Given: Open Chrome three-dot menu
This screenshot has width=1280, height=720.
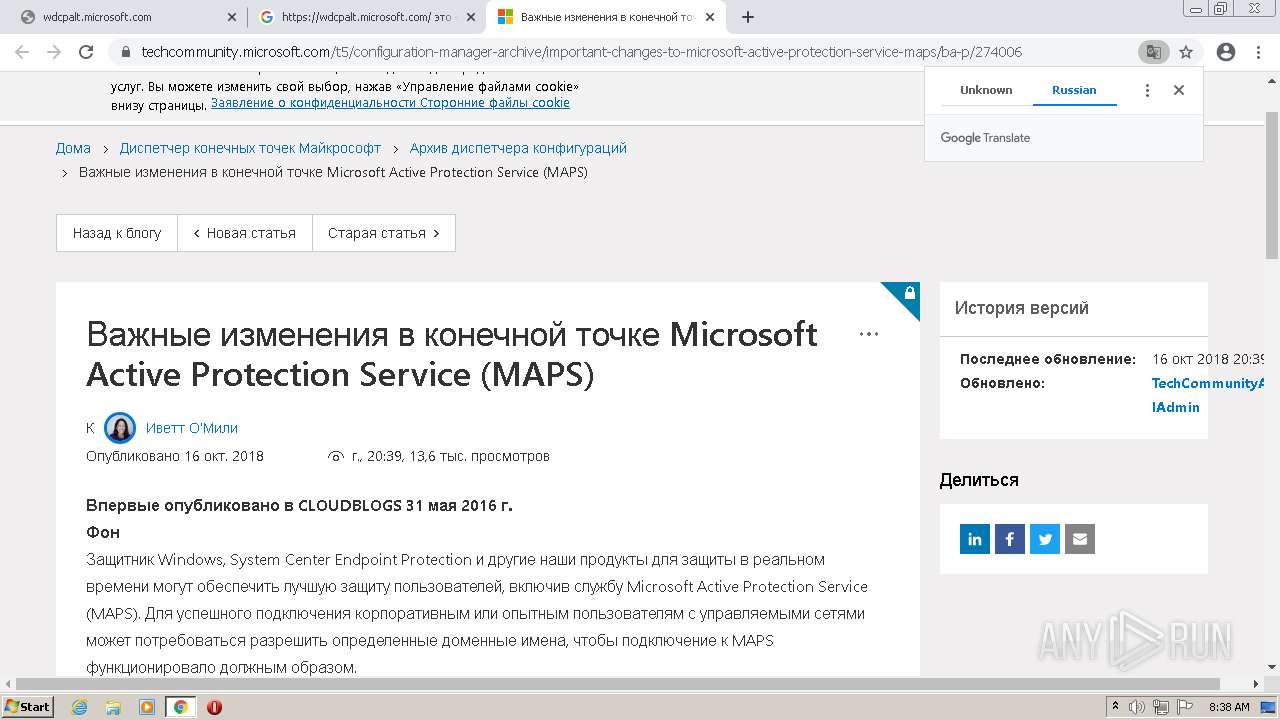Looking at the screenshot, I should click(x=1258, y=52).
